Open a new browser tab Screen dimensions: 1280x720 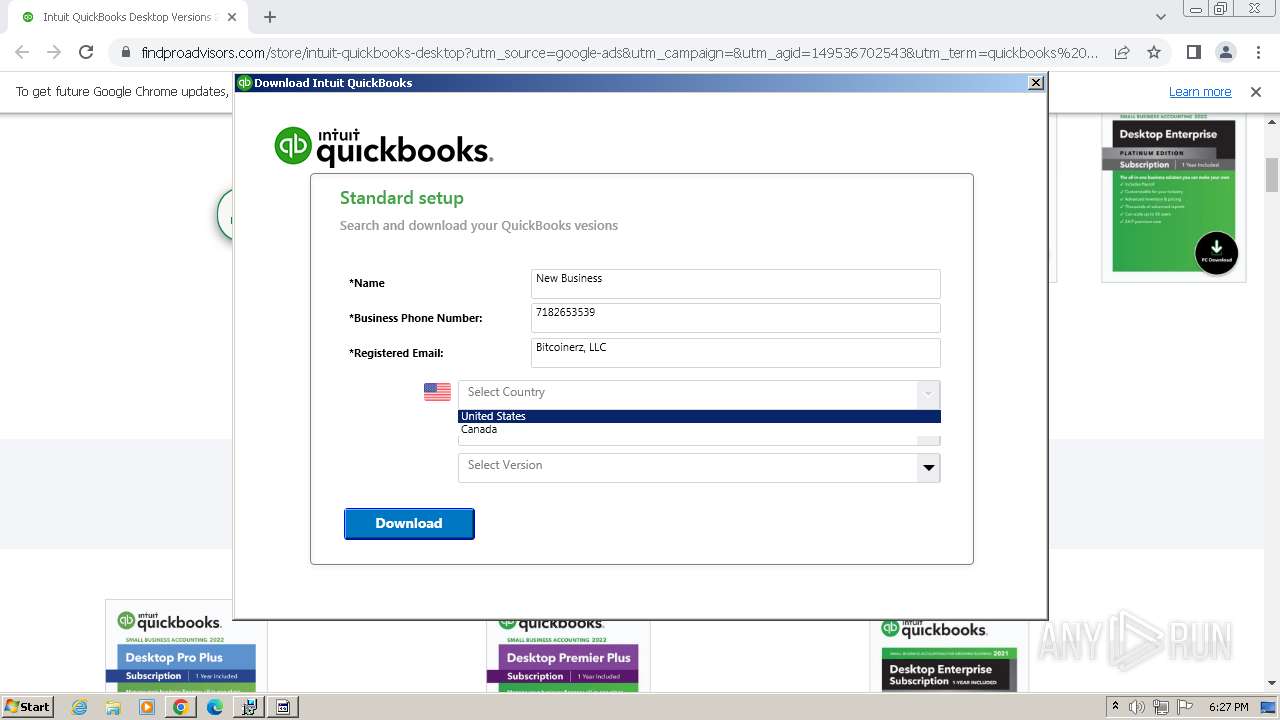coord(270,17)
